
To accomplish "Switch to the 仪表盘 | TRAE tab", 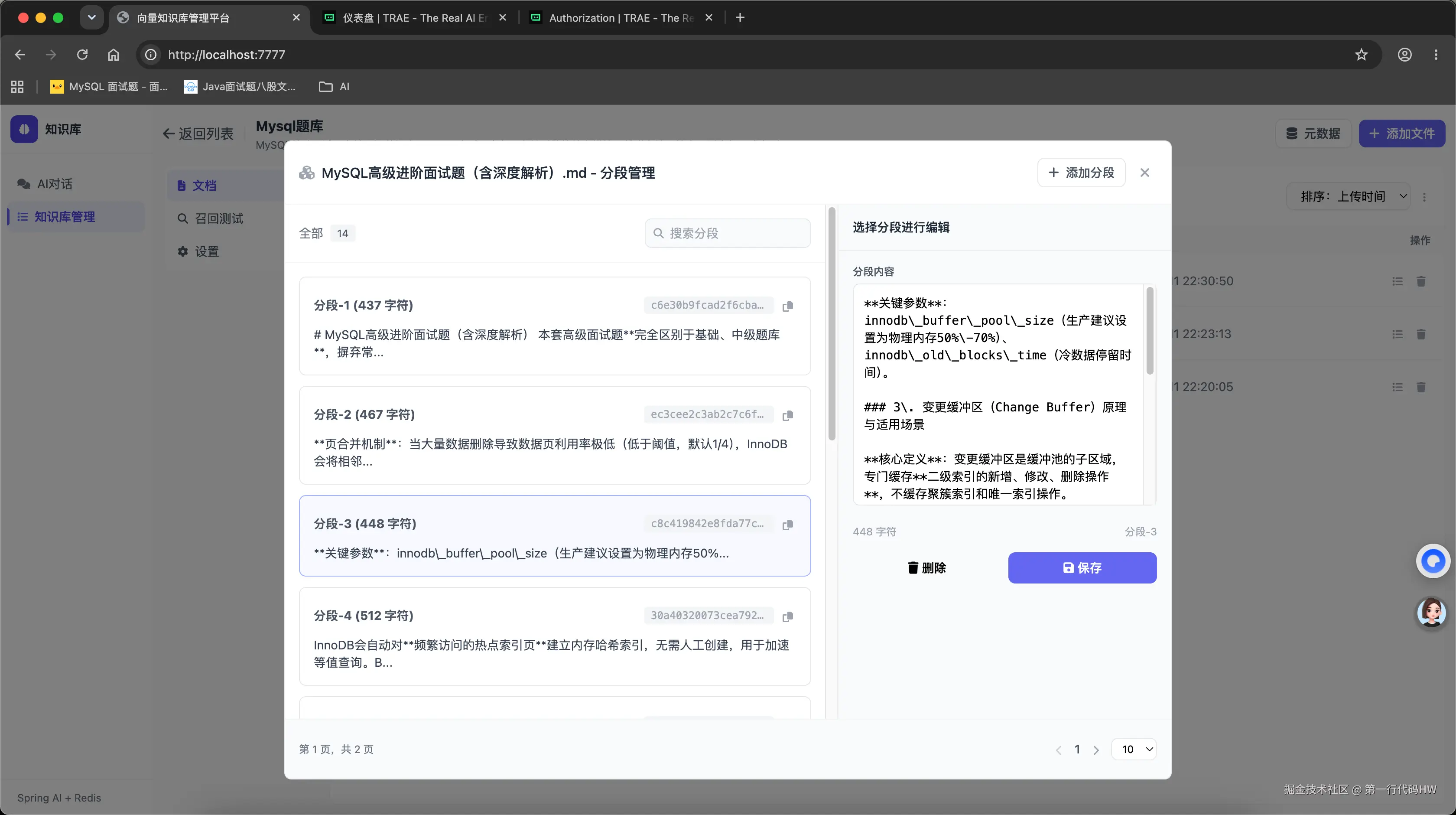I will point(415,17).
